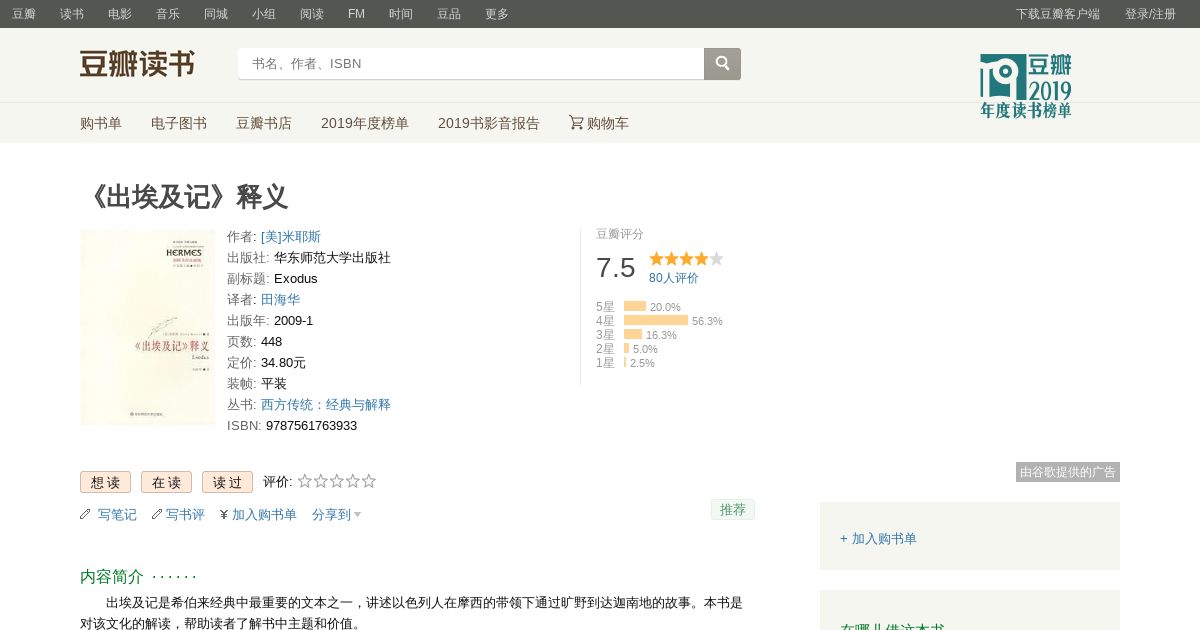
Task: Click 登录/注册 link
Action: (1150, 14)
